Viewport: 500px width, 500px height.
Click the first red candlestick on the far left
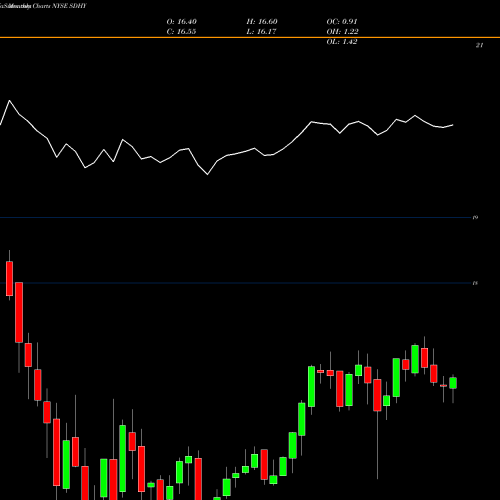[x=9, y=279]
